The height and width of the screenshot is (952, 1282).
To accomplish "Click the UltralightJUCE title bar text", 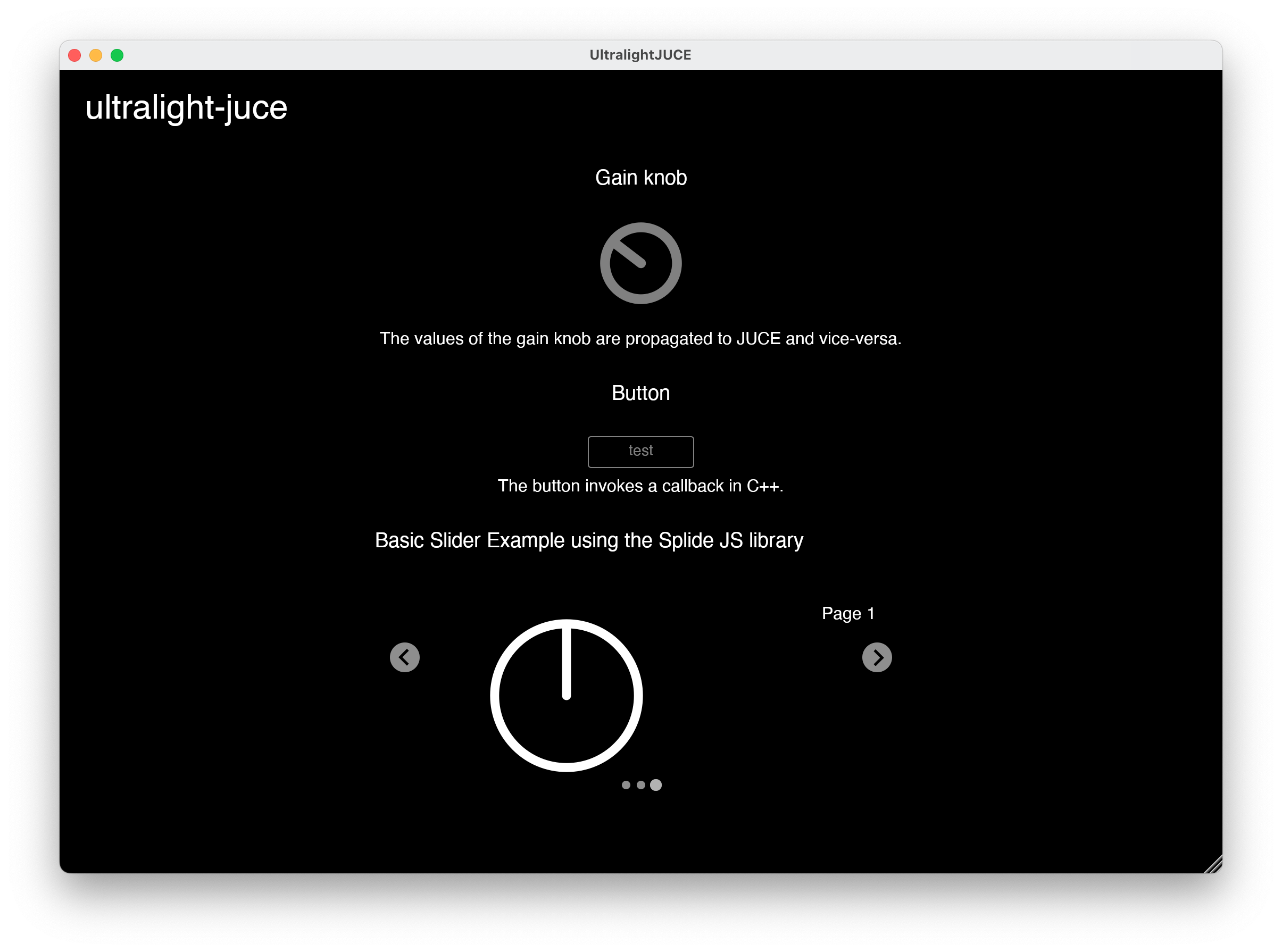I will 640,55.
